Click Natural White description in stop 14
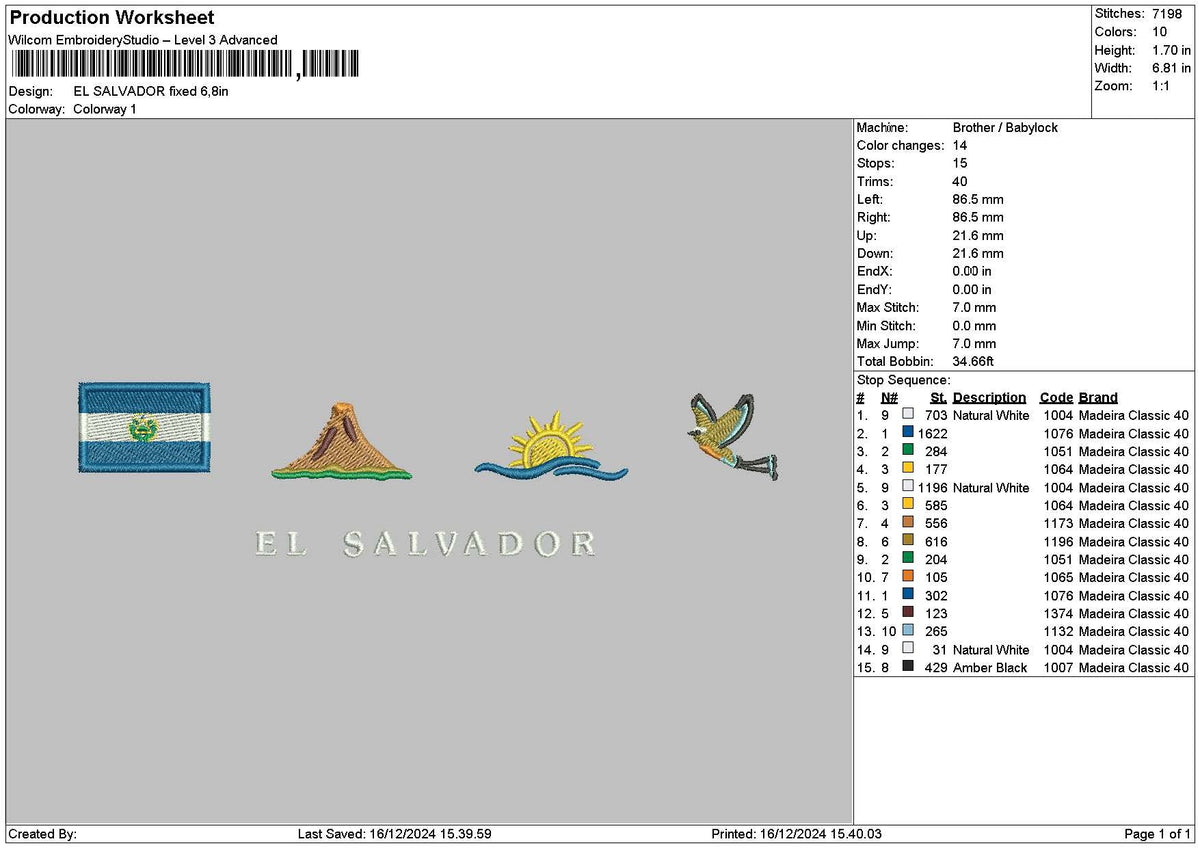1200x848 pixels. pos(991,650)
